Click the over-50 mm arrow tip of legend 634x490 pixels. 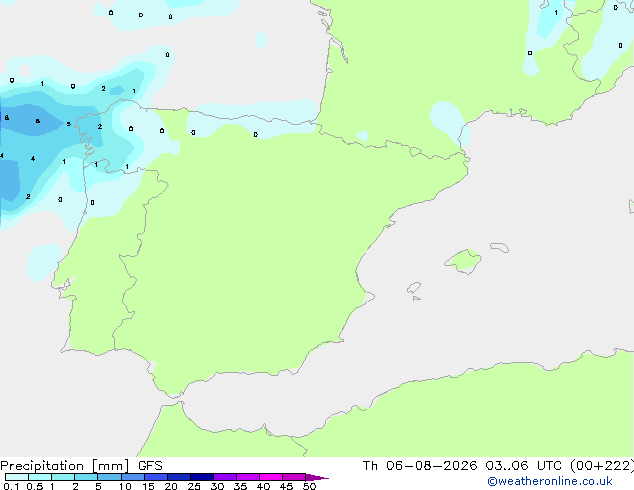click(x=317, y=477)
